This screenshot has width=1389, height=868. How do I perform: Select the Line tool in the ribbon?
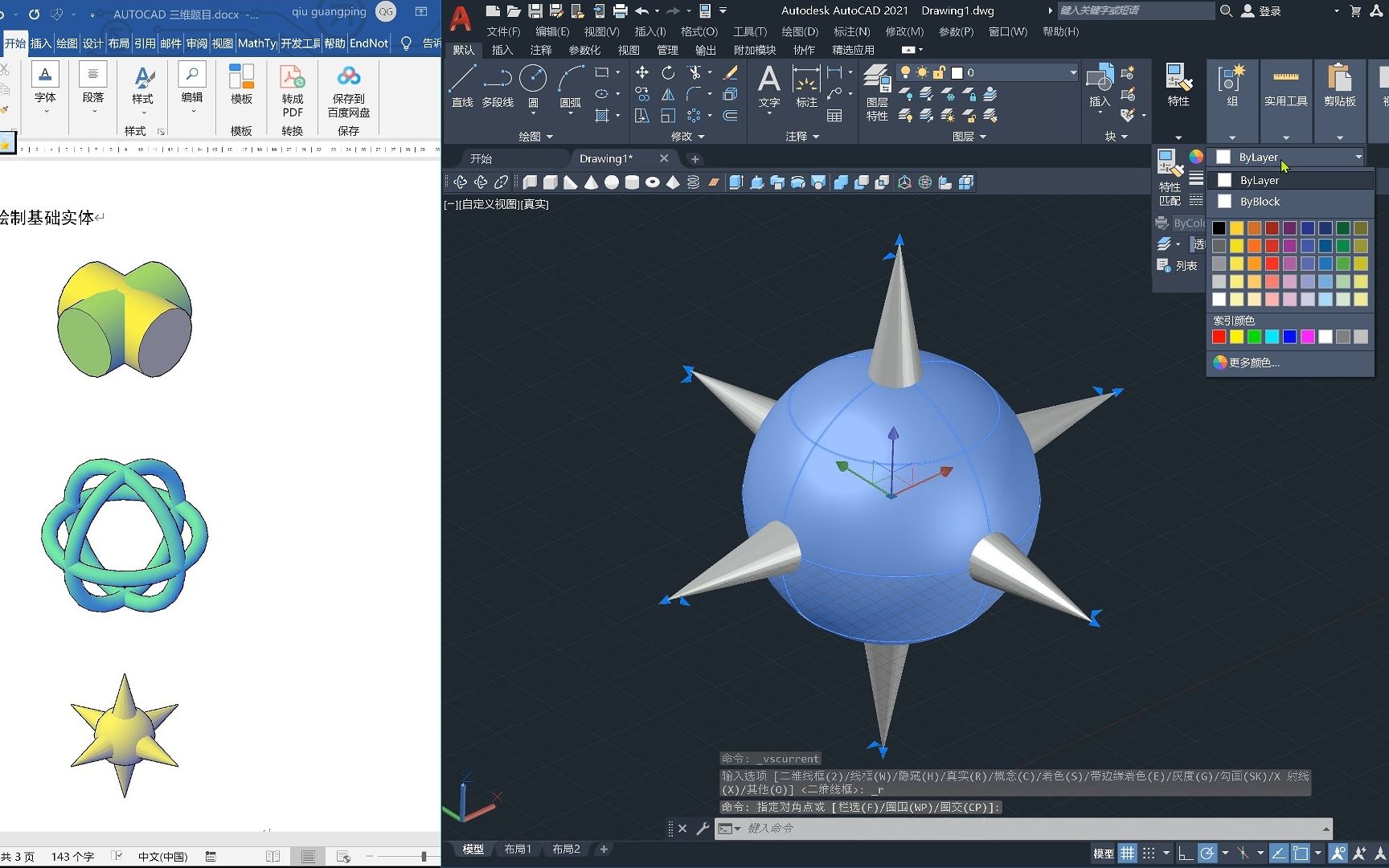coord(462,80)
